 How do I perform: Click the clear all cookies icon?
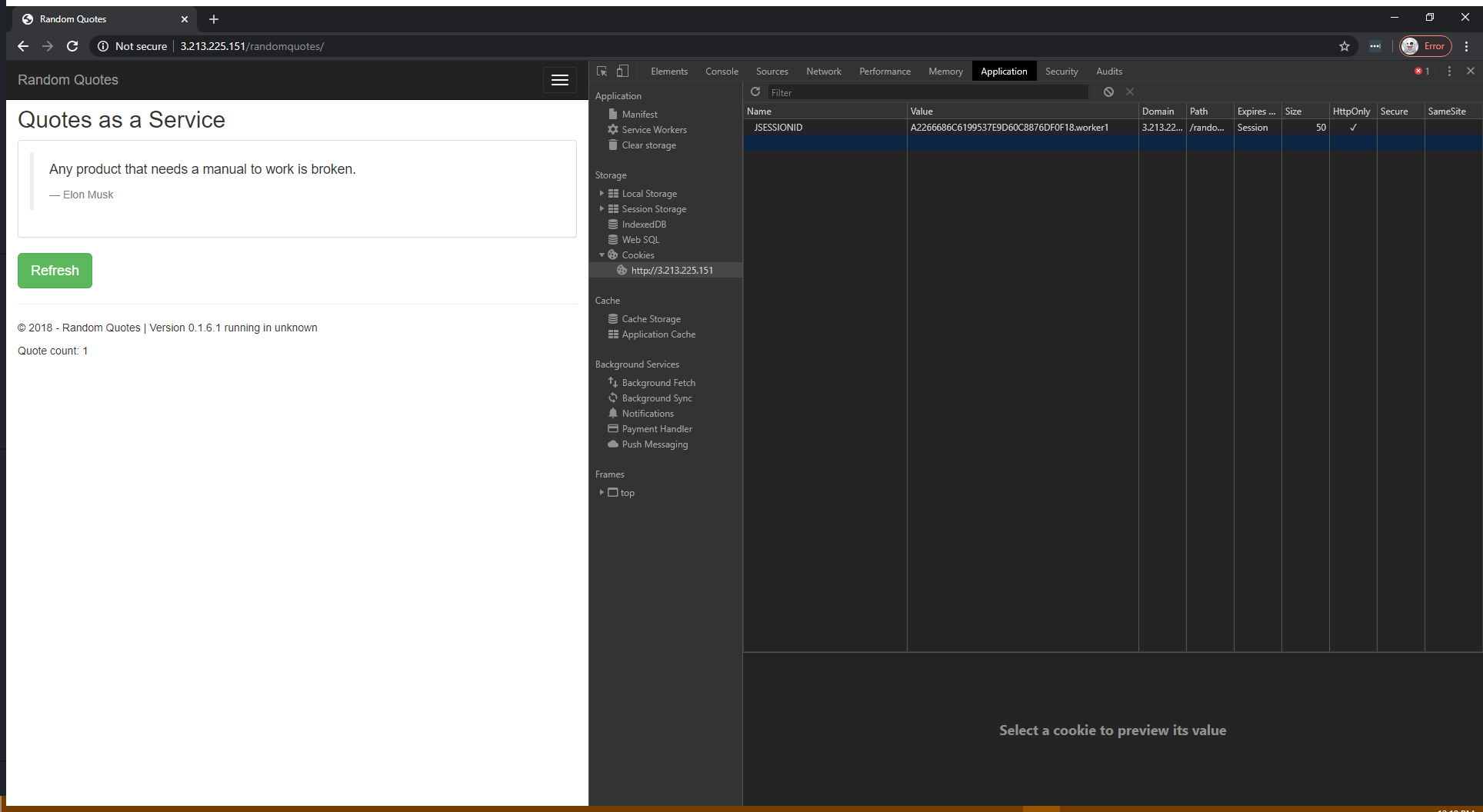1108,92
